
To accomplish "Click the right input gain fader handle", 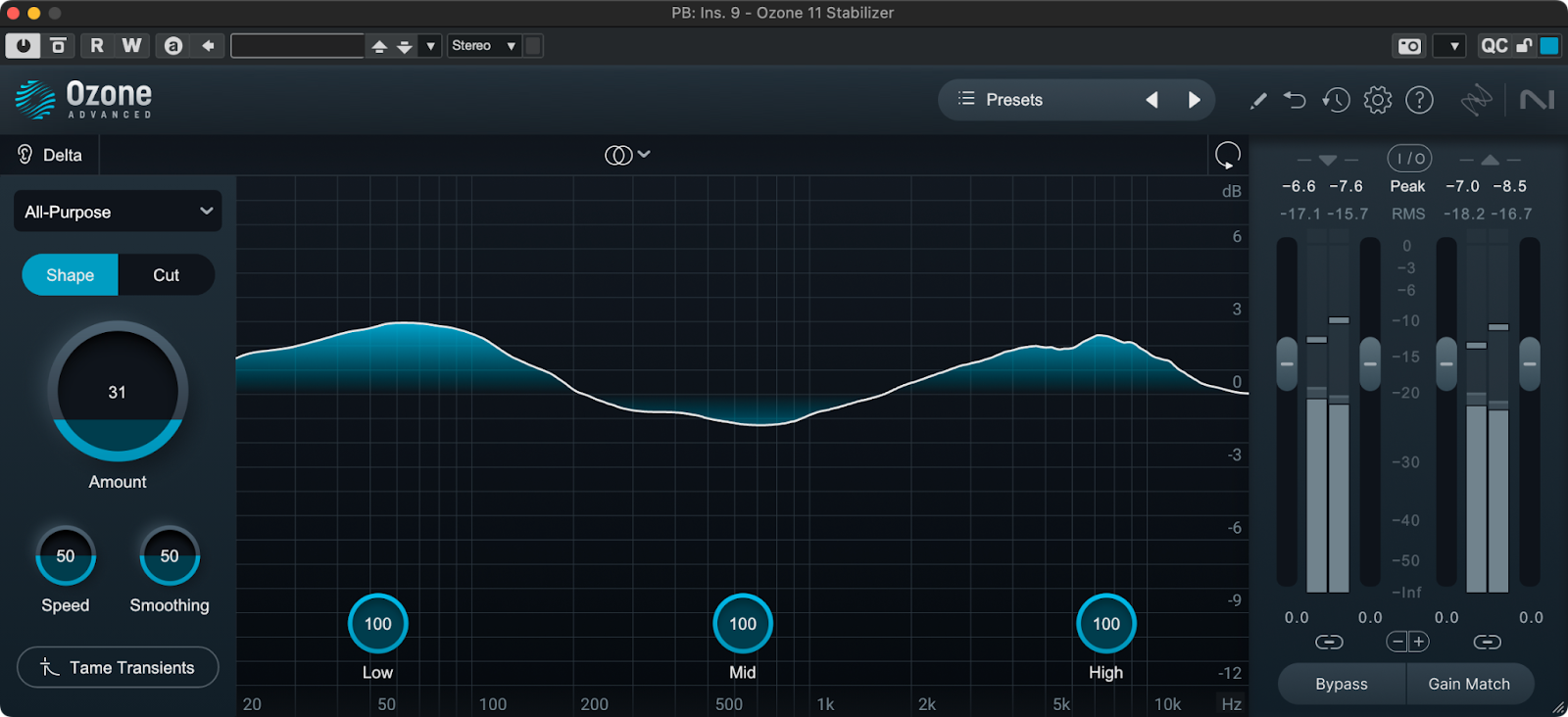I will point(1370,363).
